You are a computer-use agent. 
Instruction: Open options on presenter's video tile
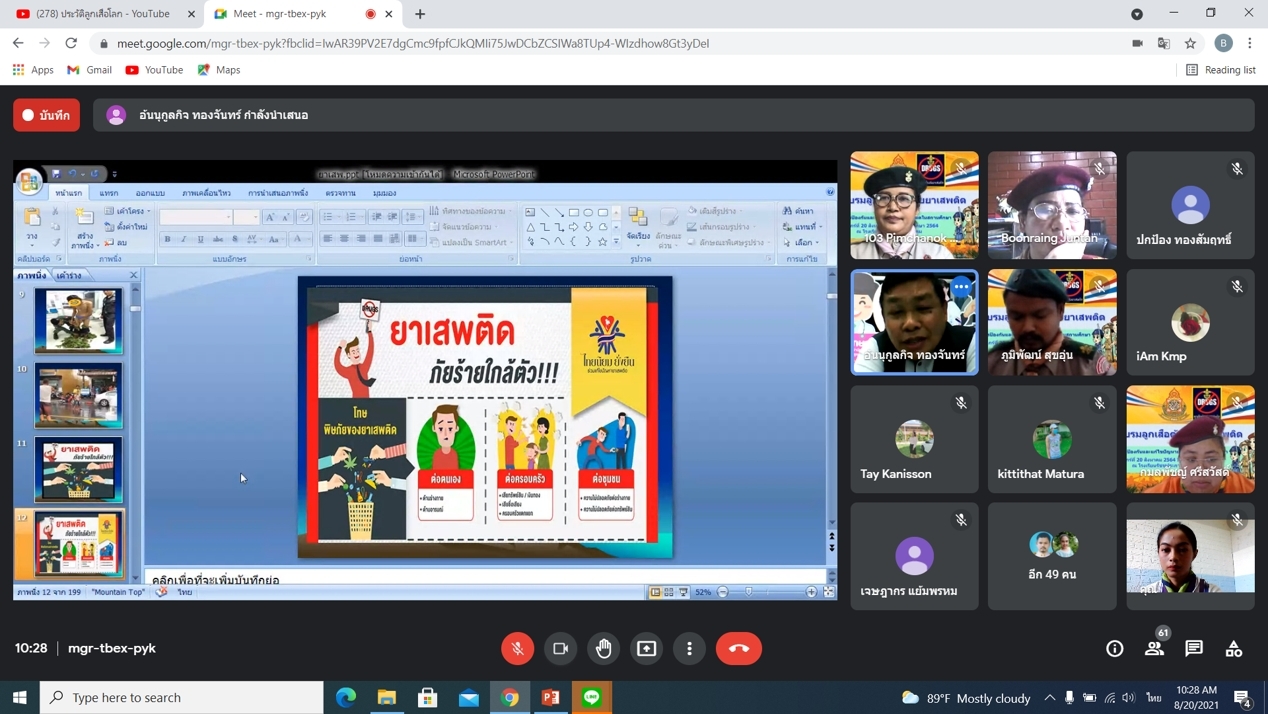(x=961, y=287)
